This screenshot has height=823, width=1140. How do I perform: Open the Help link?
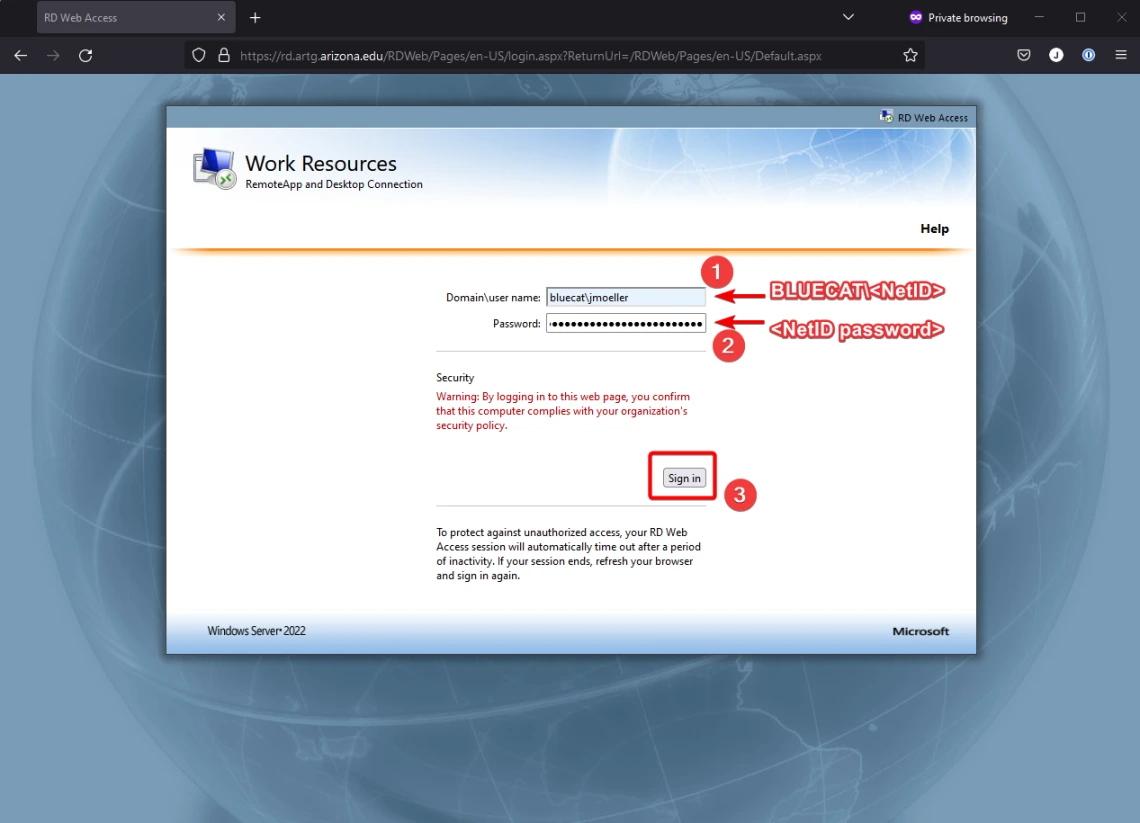click(x=934, y=228)
